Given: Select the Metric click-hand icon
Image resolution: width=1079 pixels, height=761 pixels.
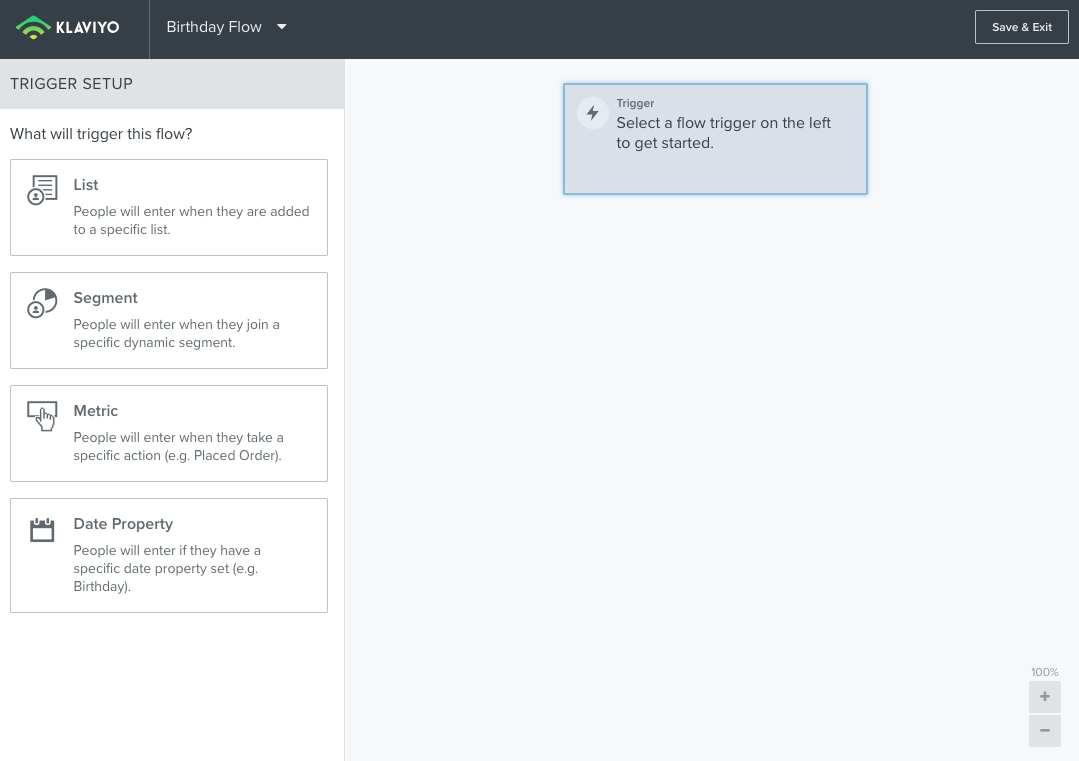Looking at the screenshot, I should point(42,416).
